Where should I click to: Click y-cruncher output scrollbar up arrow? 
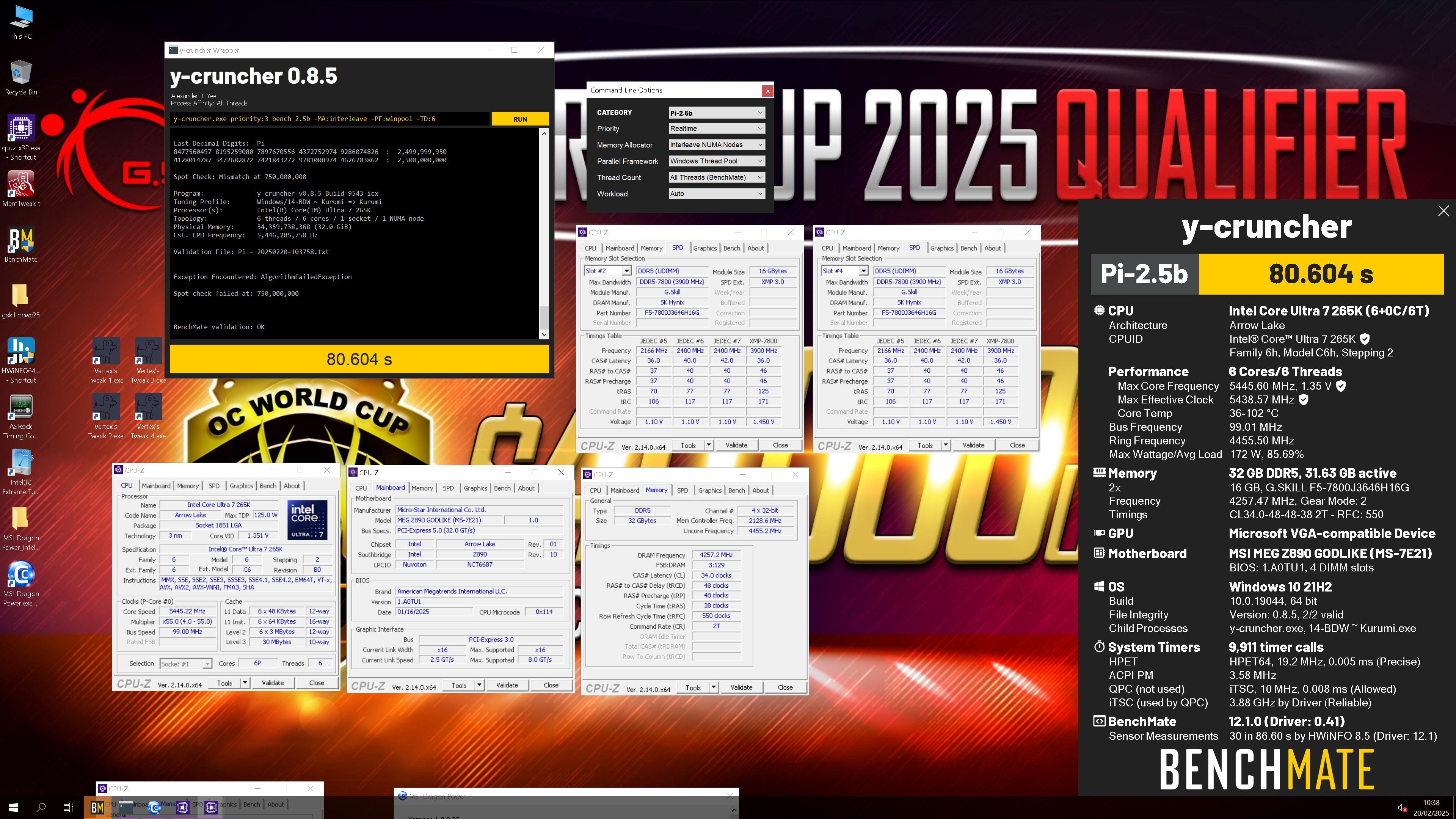[x=544, y=134]
